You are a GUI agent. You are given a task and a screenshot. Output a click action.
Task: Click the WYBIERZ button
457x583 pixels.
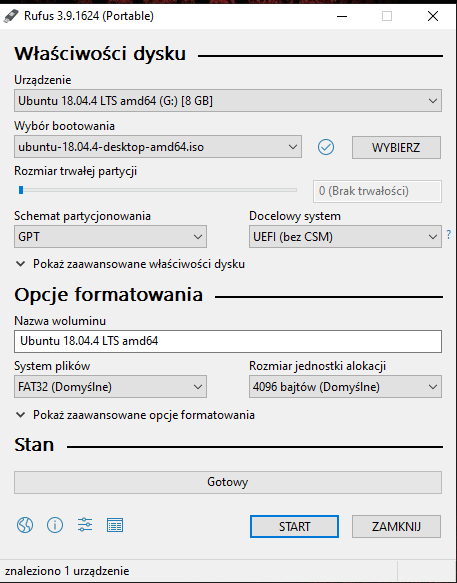[396, 148]
